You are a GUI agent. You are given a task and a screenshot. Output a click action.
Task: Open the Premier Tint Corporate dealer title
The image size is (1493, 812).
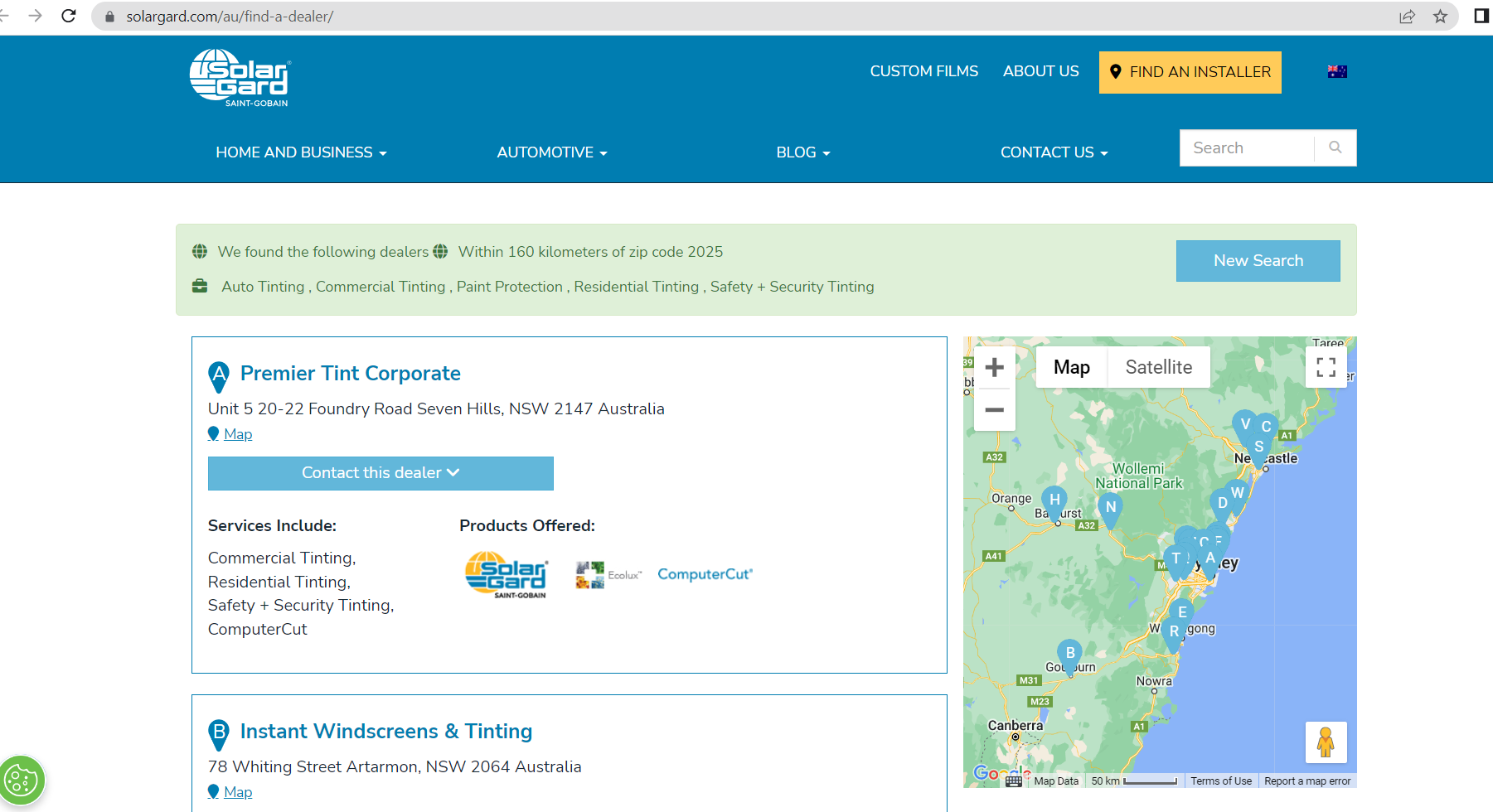pos(351,374)
